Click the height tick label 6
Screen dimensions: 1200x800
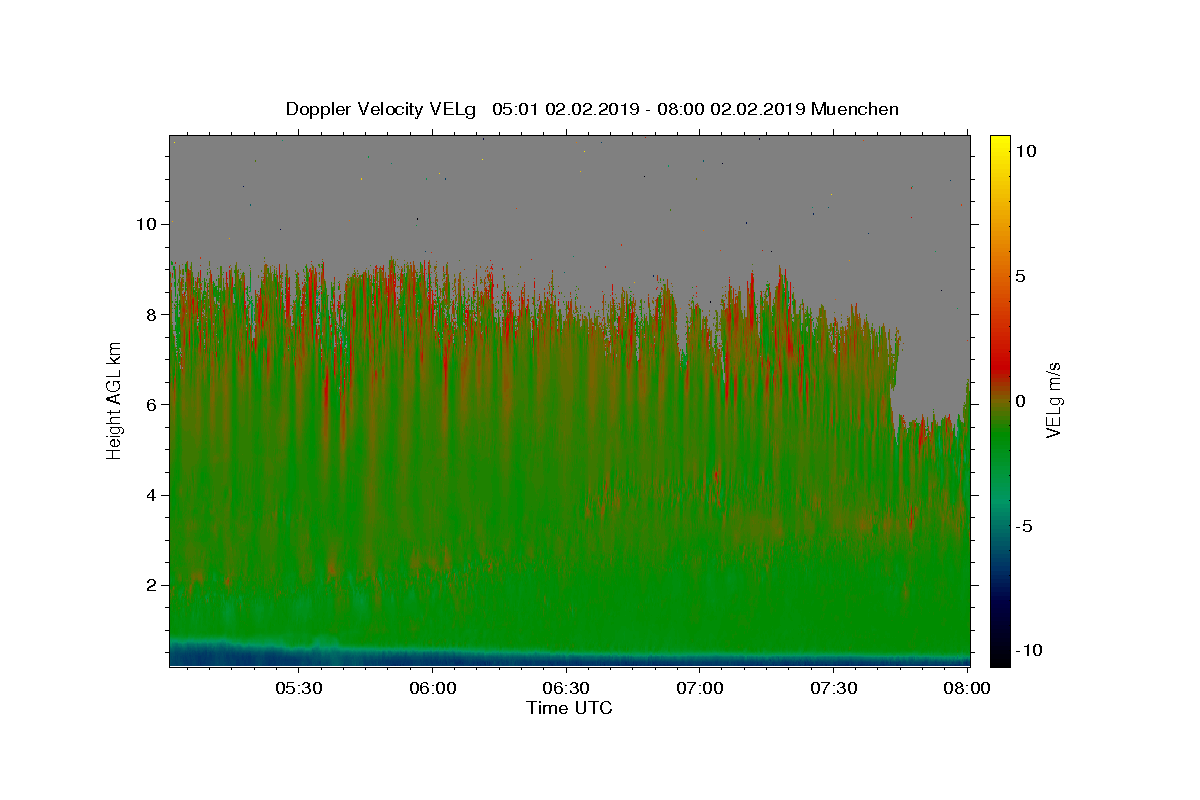pos(152,404)
